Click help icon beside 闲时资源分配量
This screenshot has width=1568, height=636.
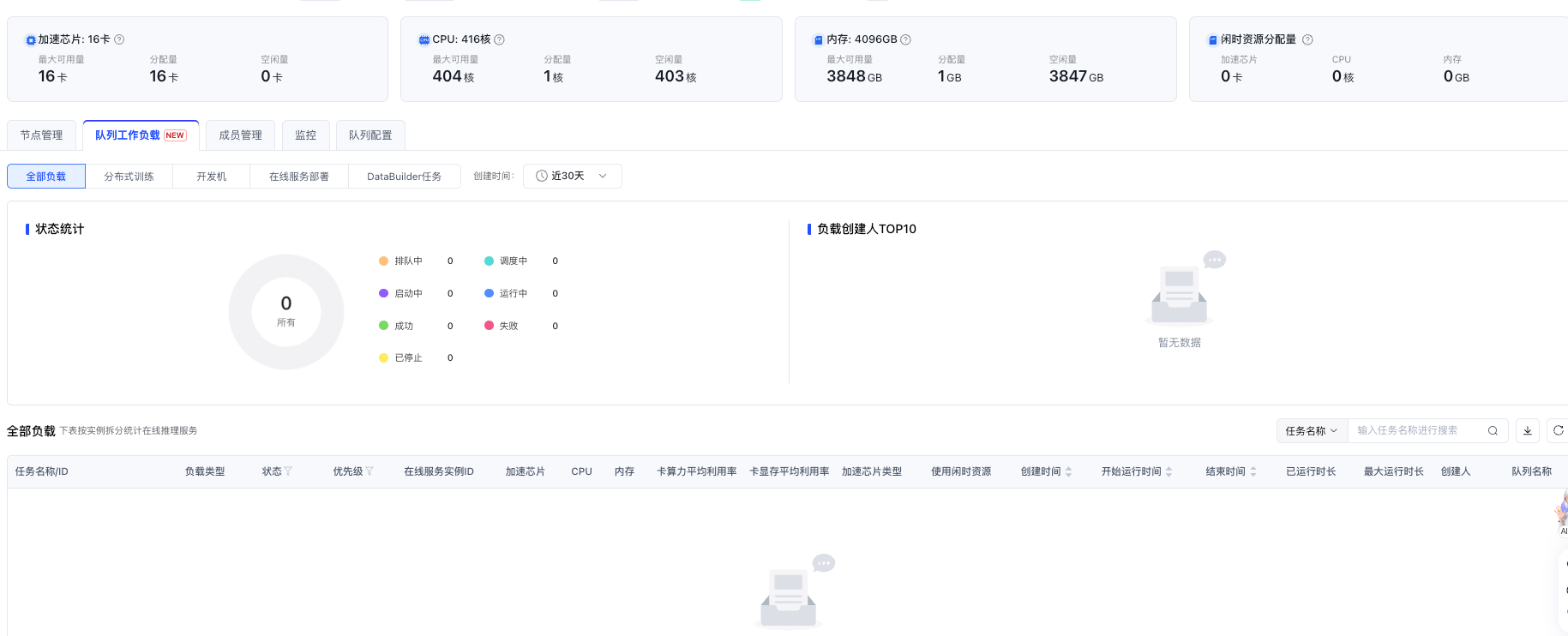1307,39
